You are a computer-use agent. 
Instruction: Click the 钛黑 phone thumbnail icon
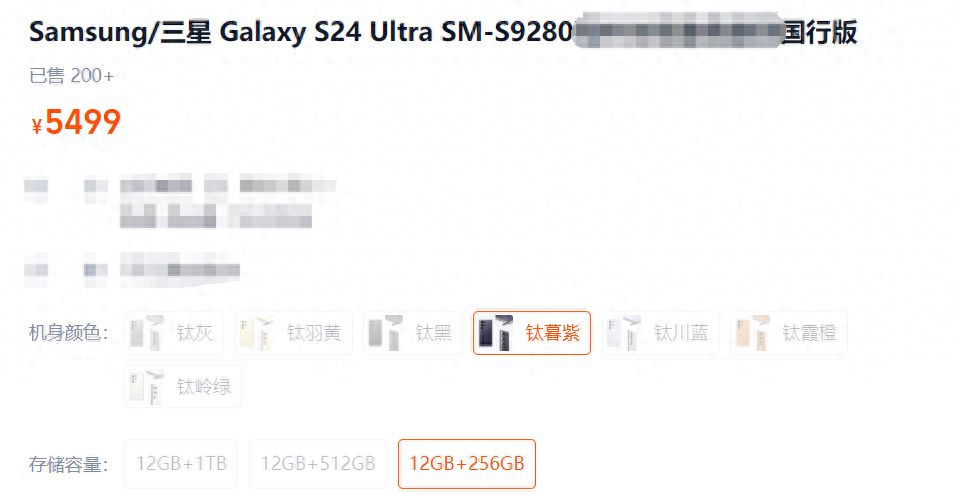coord(386,333)
